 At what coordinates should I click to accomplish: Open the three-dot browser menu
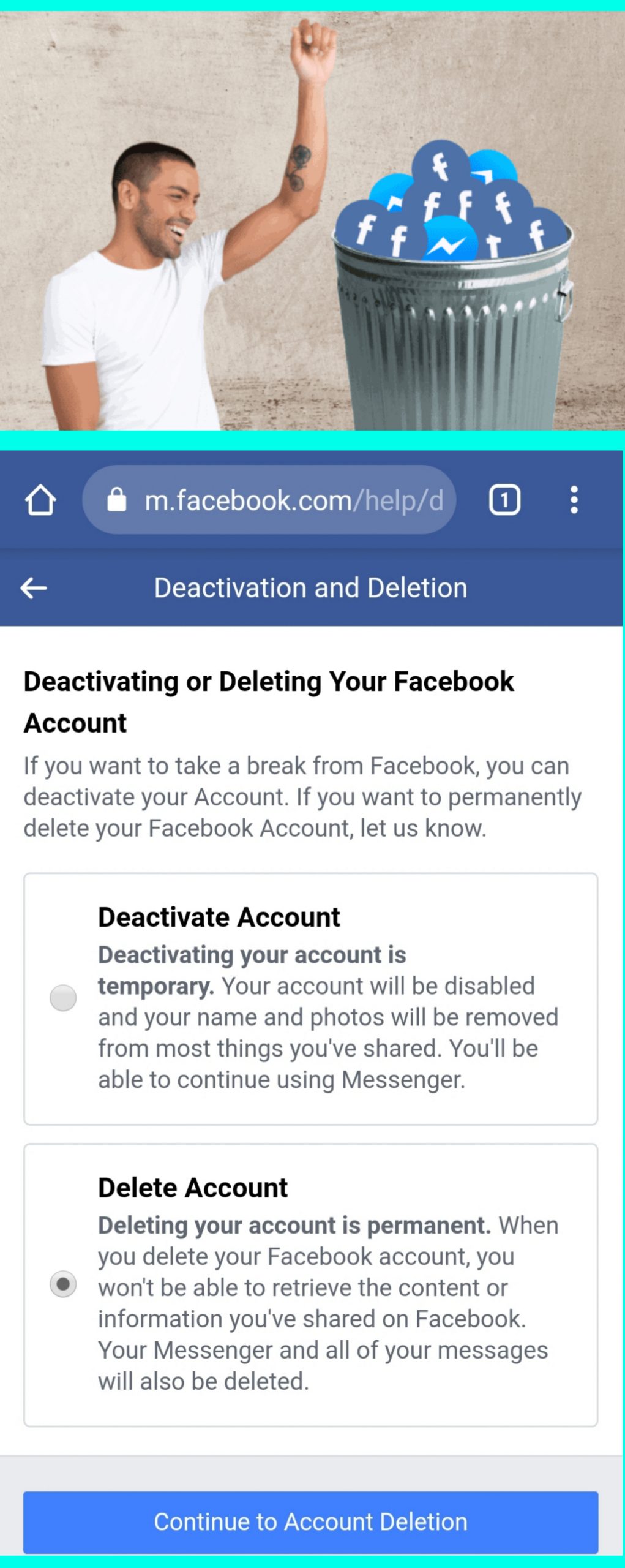(574, 500)
